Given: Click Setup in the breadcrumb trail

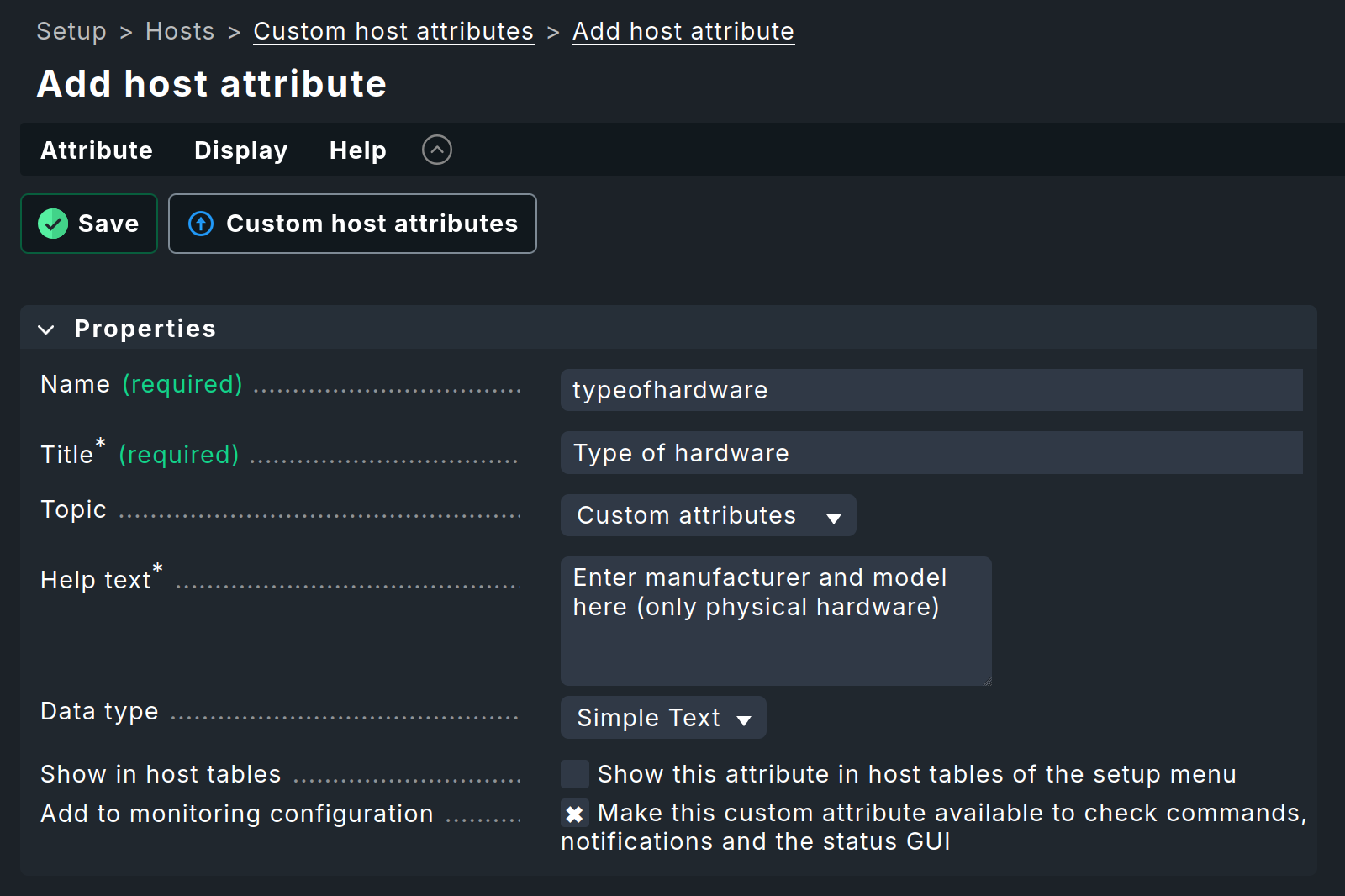Looking at the screenshot, I should click(71, 30).
